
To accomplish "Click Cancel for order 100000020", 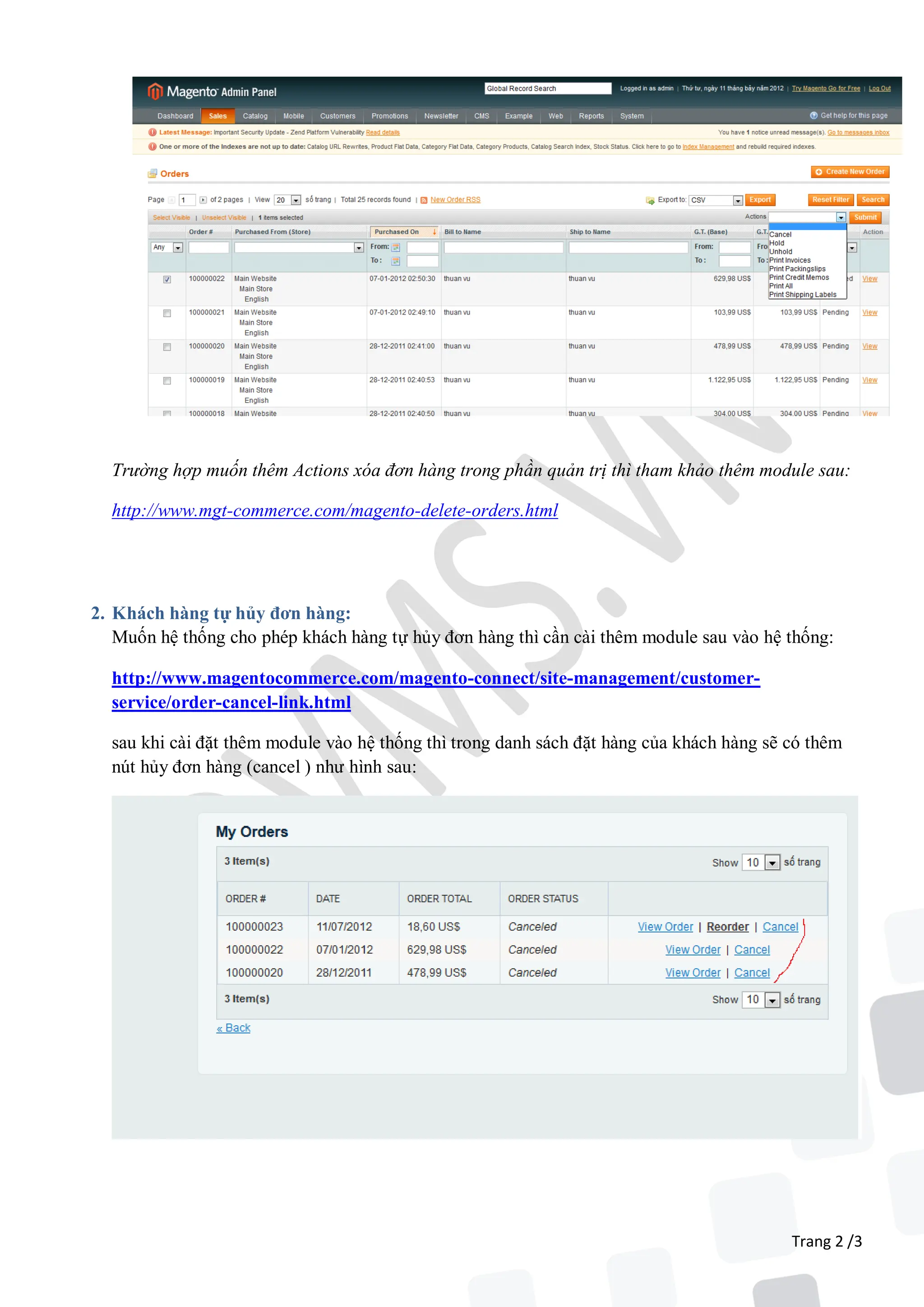I will [752, 973].
